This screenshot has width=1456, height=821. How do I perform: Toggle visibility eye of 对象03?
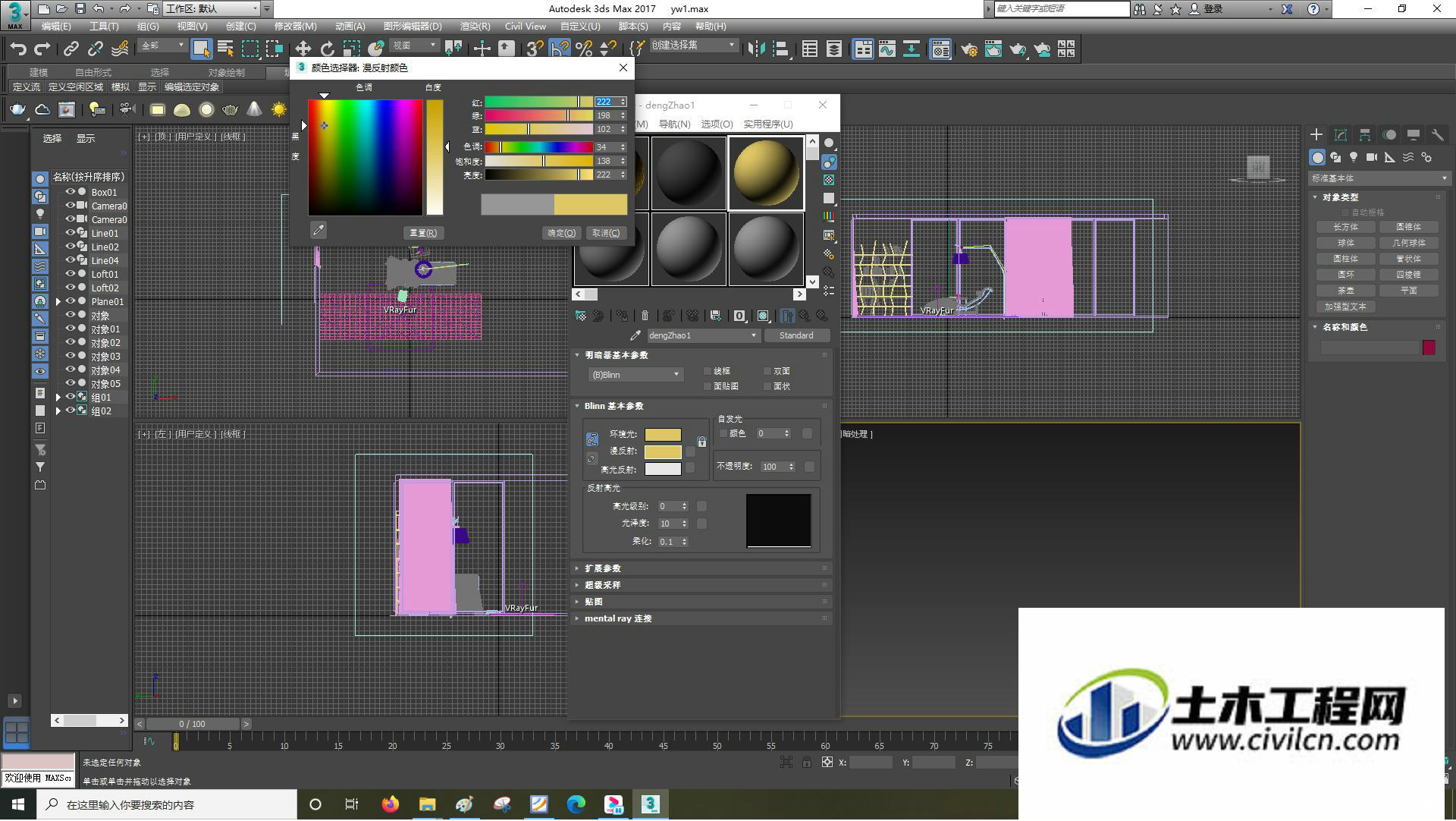(x=70, y=356)
